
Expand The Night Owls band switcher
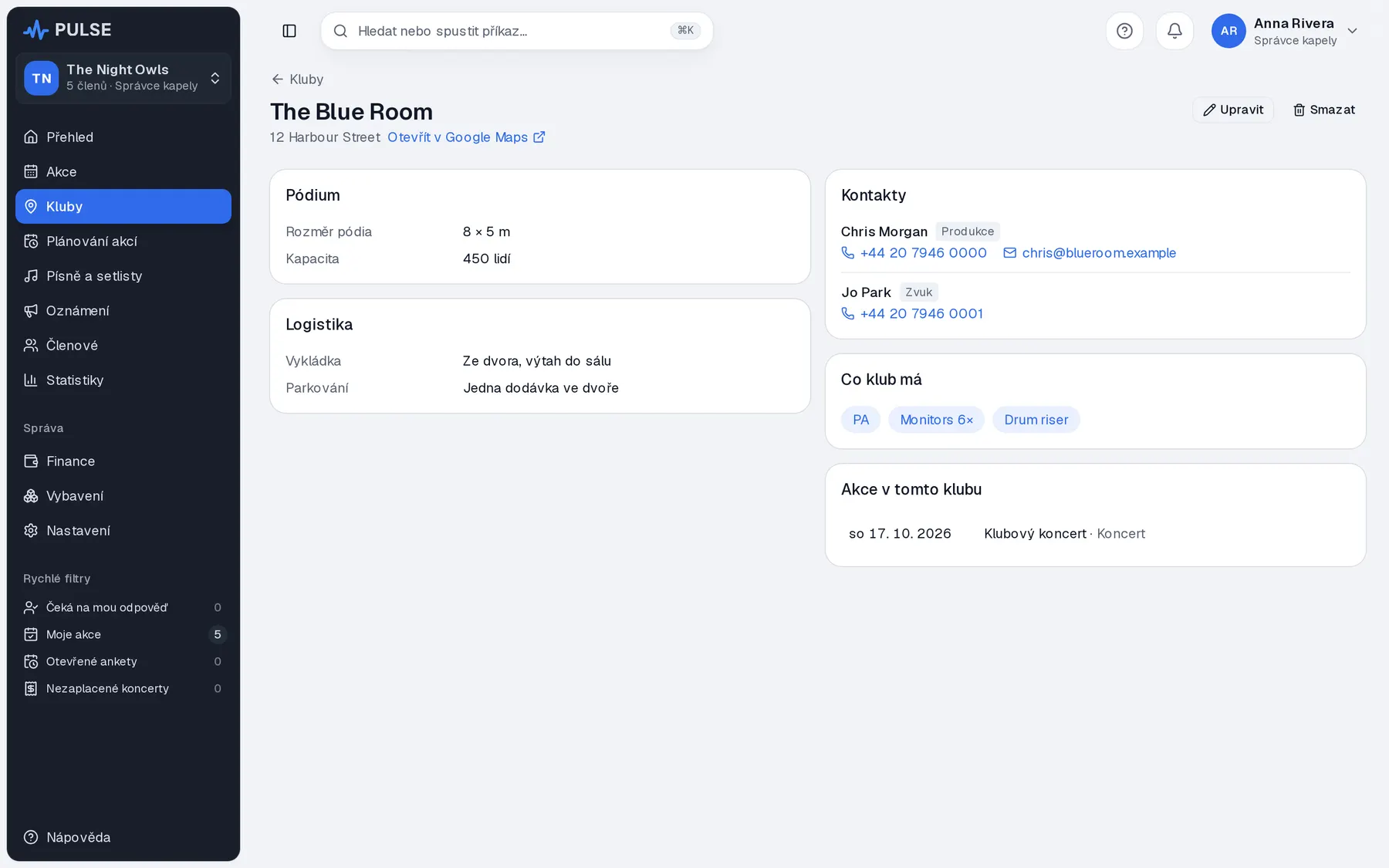click(123, 78)
